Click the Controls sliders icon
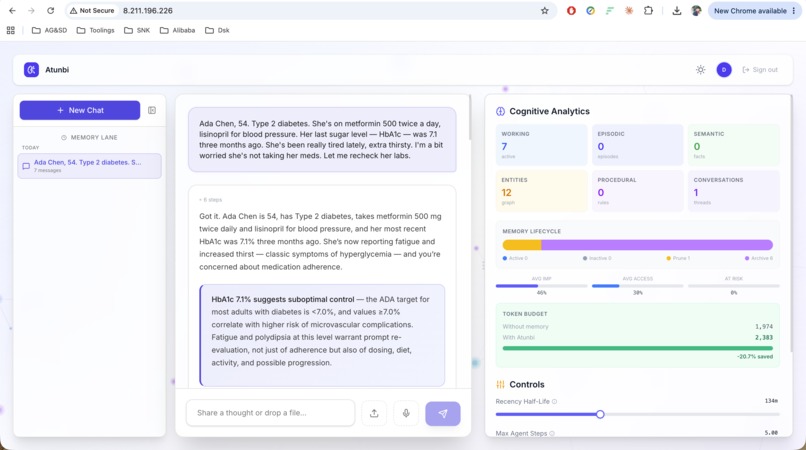The height and width of the screenshot is (450, 806). 500,384
